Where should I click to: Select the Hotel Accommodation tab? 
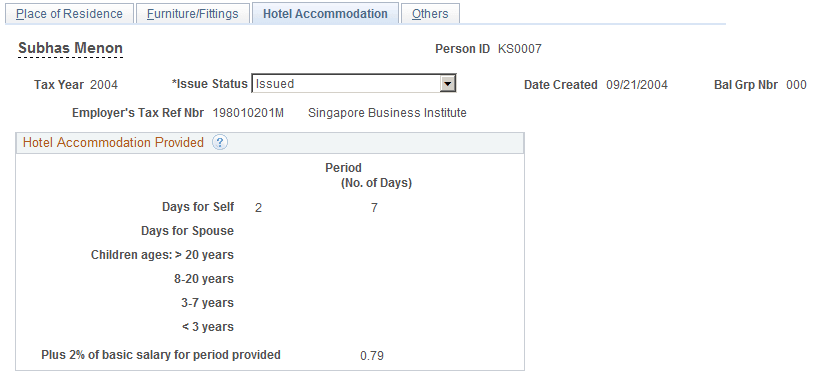click(x=325, y=14)
